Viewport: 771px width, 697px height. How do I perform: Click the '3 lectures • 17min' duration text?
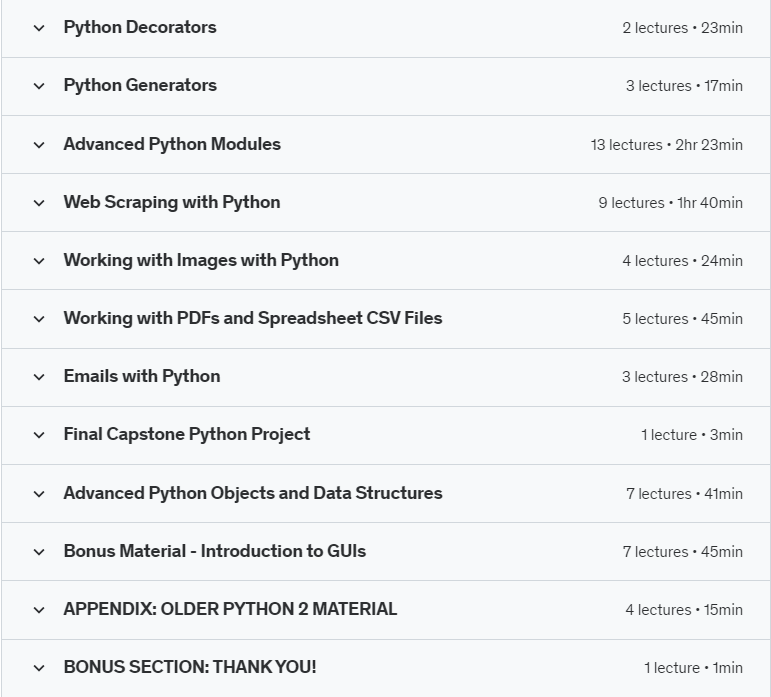(x=684, y=86)
